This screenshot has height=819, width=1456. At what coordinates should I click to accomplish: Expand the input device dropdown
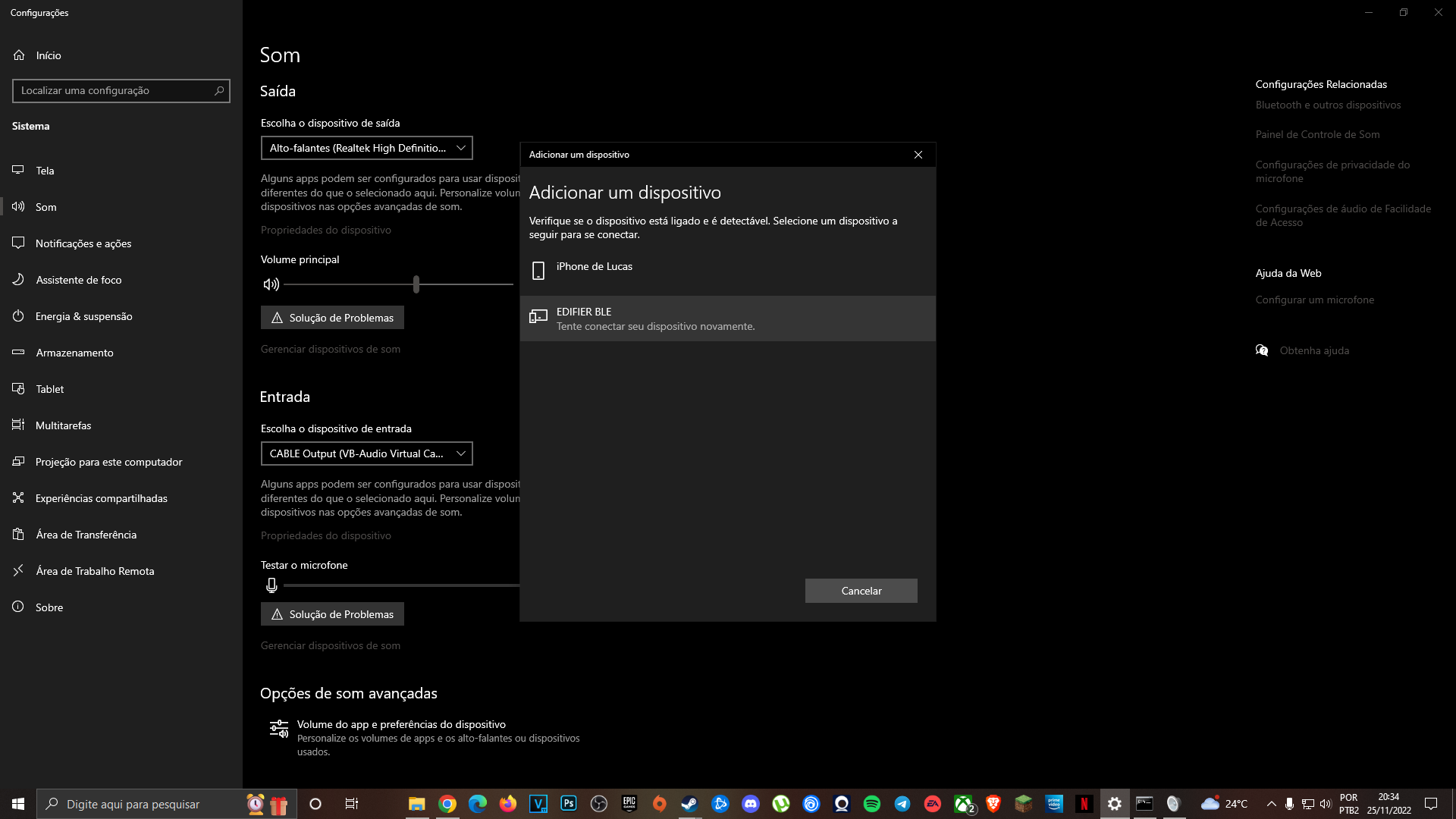tap(367, 453)
